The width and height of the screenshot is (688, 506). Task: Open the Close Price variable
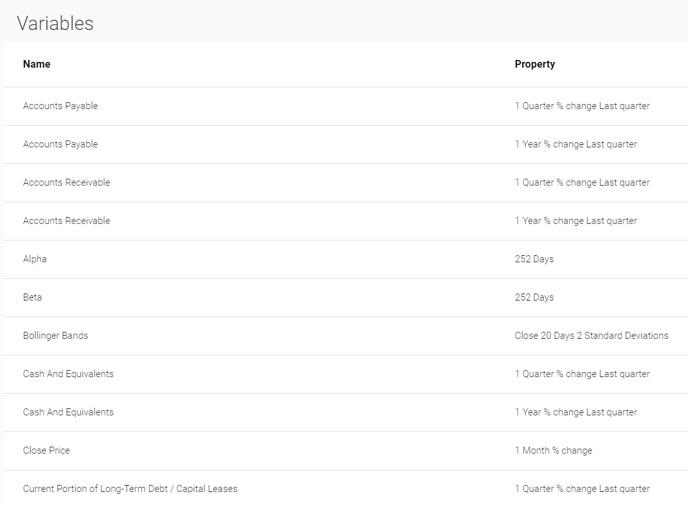click(346, 450)
